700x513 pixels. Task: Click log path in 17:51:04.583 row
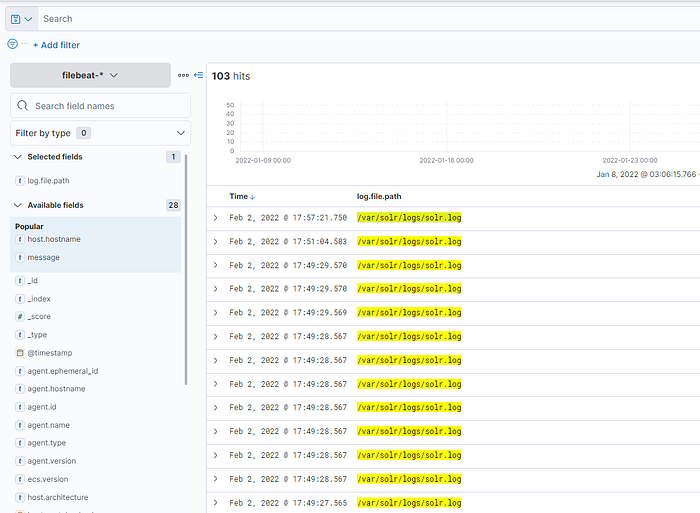[x=409, y=242]
